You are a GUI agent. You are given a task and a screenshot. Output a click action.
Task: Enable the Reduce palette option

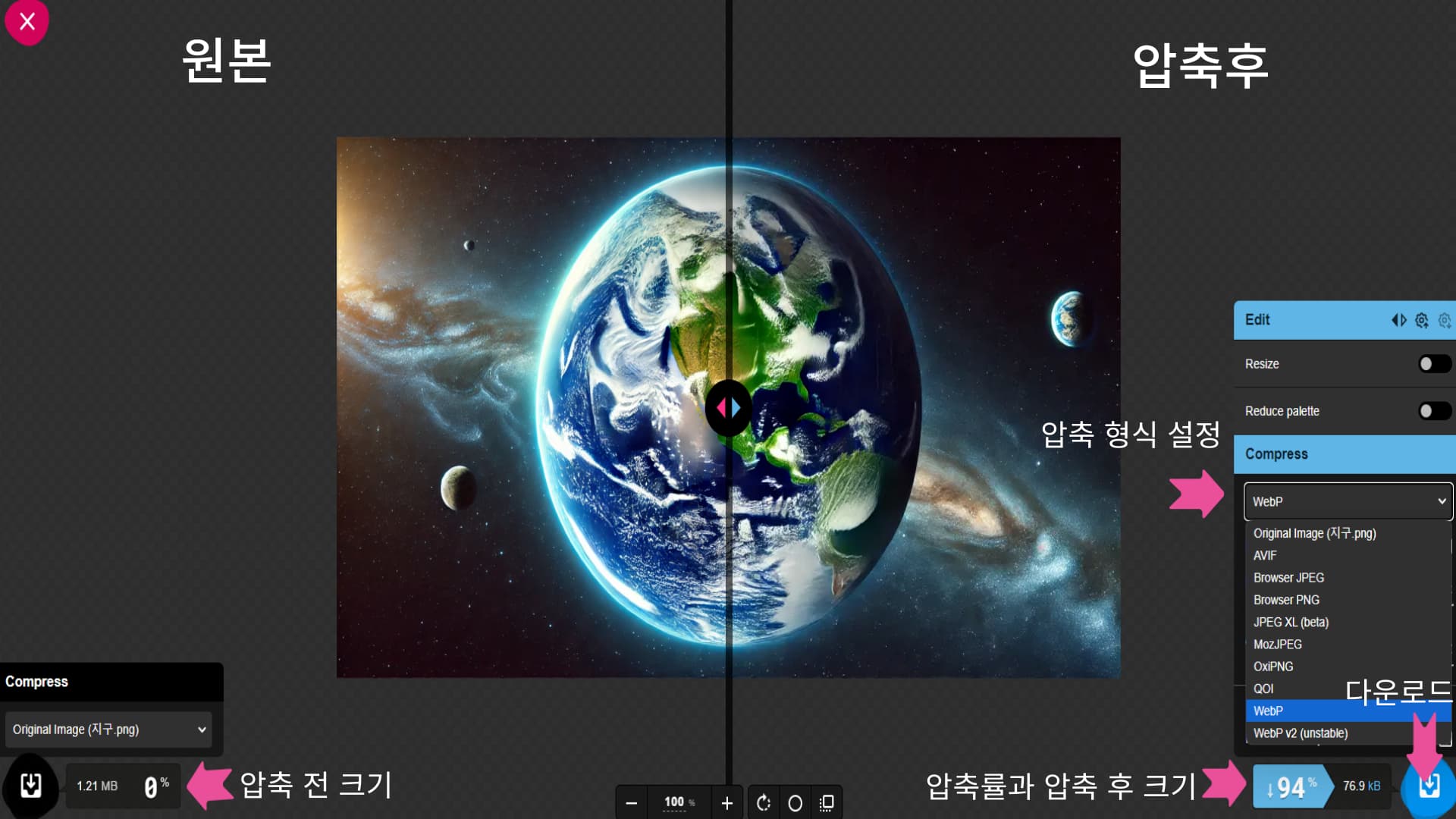(1435, 411)
